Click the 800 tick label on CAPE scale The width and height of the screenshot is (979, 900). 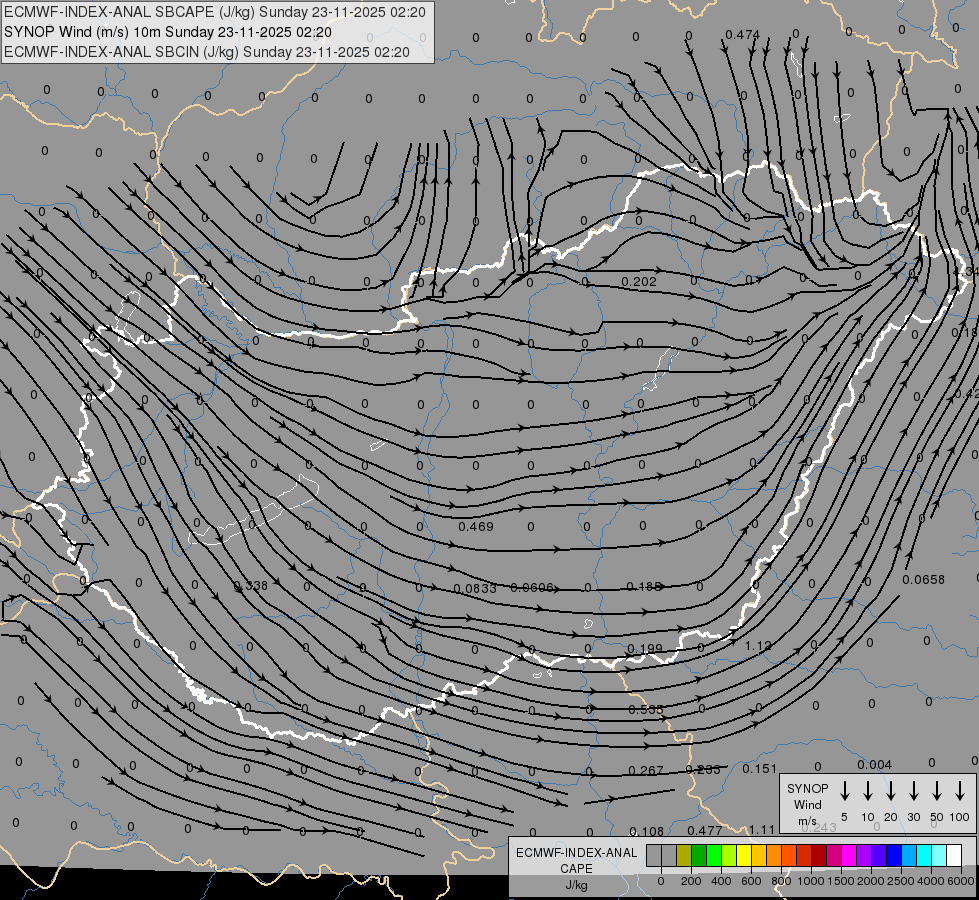point(781,881)
